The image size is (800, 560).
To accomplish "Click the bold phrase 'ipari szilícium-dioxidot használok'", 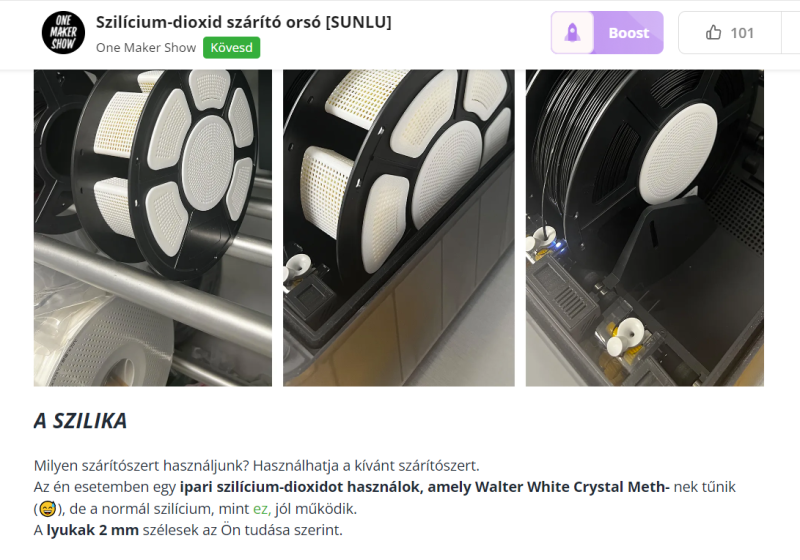I will click(301, 487).
